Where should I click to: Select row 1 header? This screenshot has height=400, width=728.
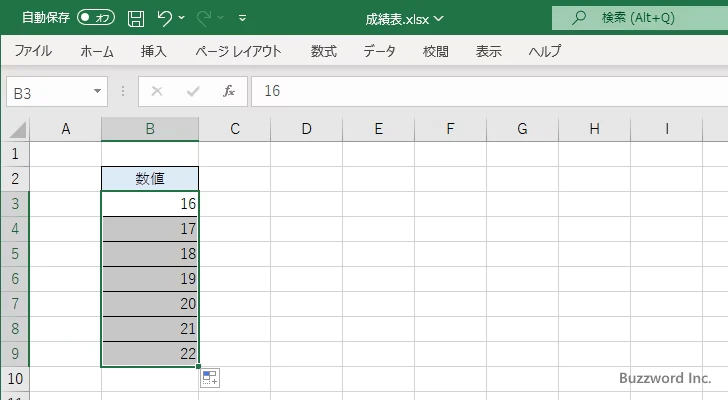coord(15,154)
